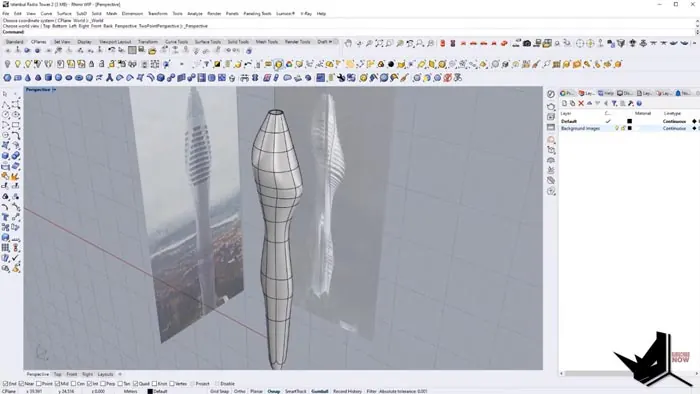Click the Default layer black color swatch
Screen dimensions: 700x394
(x=629, y=121)
